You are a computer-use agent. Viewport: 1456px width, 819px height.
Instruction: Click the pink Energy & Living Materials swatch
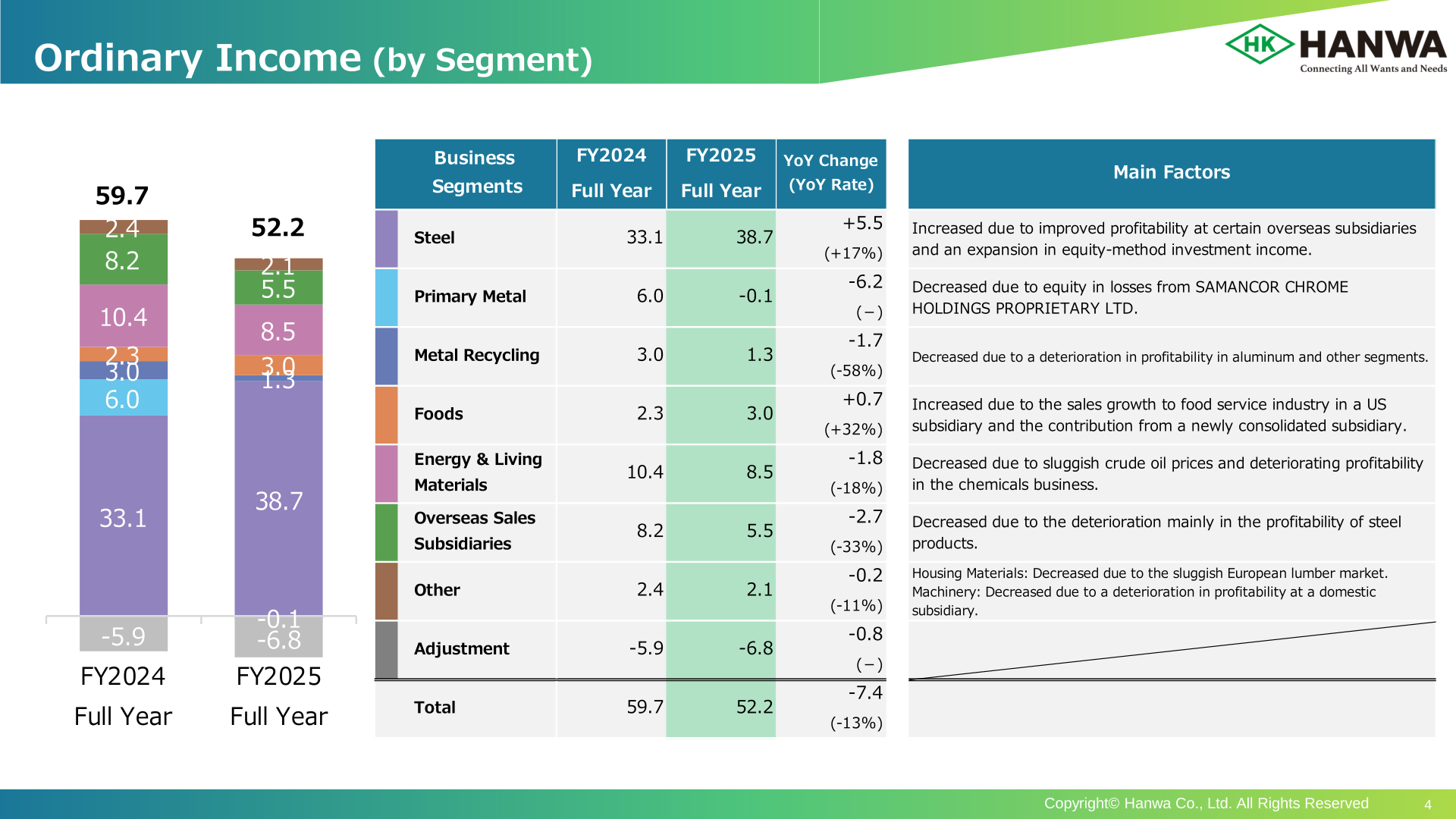pos(387,474)
